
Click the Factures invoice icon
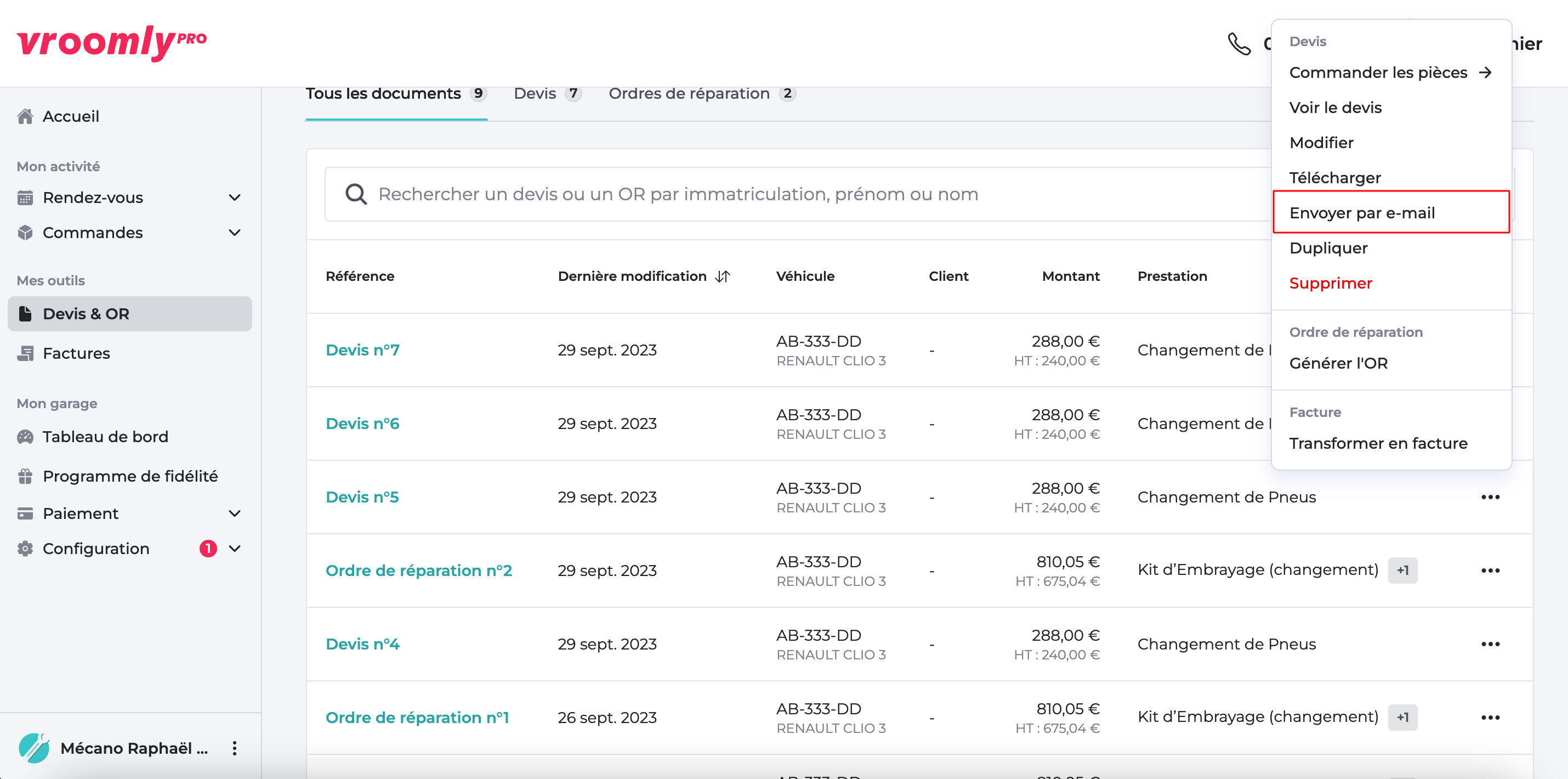point(25,353)
